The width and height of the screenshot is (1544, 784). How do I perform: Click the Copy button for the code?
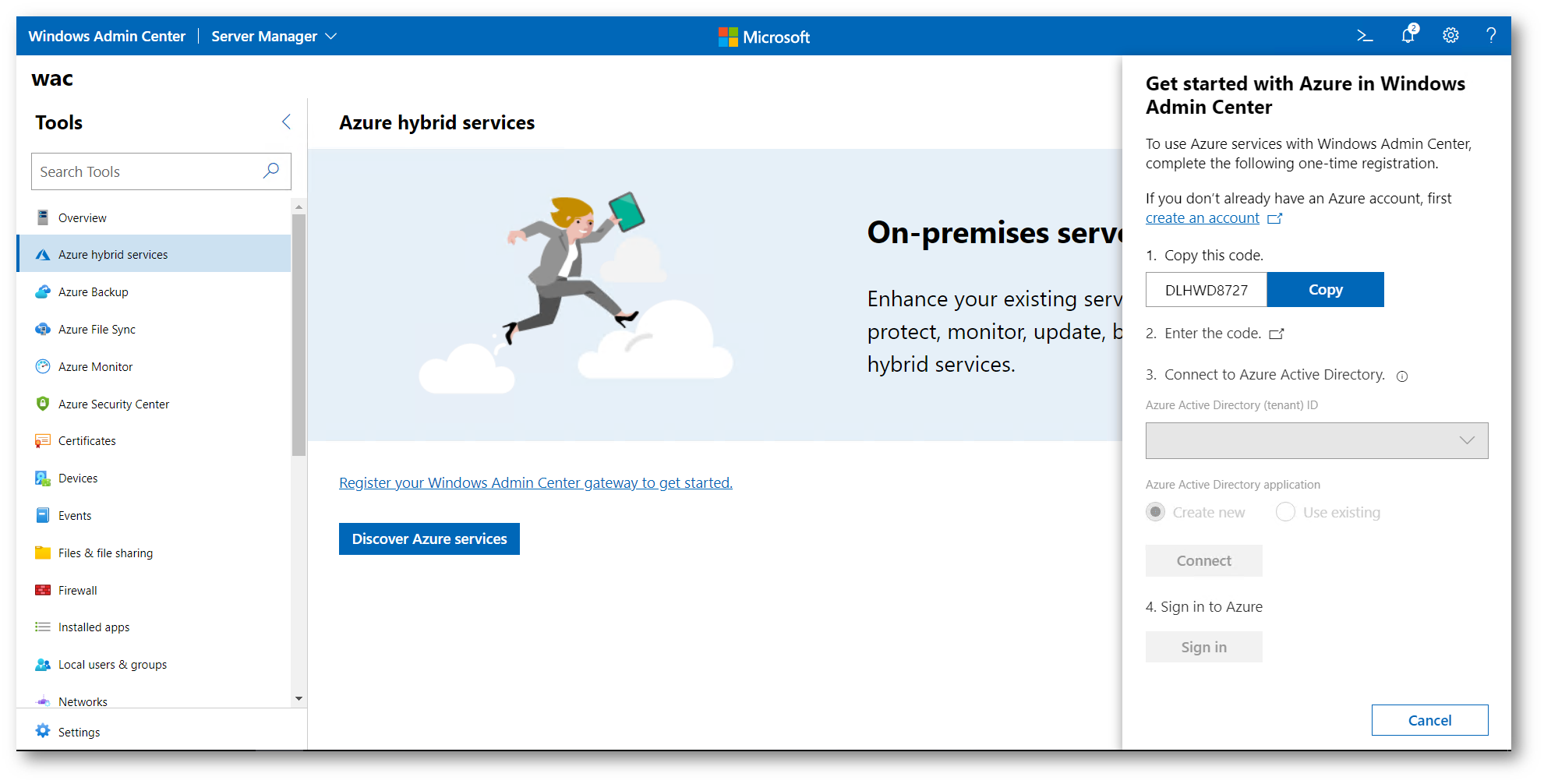[1325, 289]
